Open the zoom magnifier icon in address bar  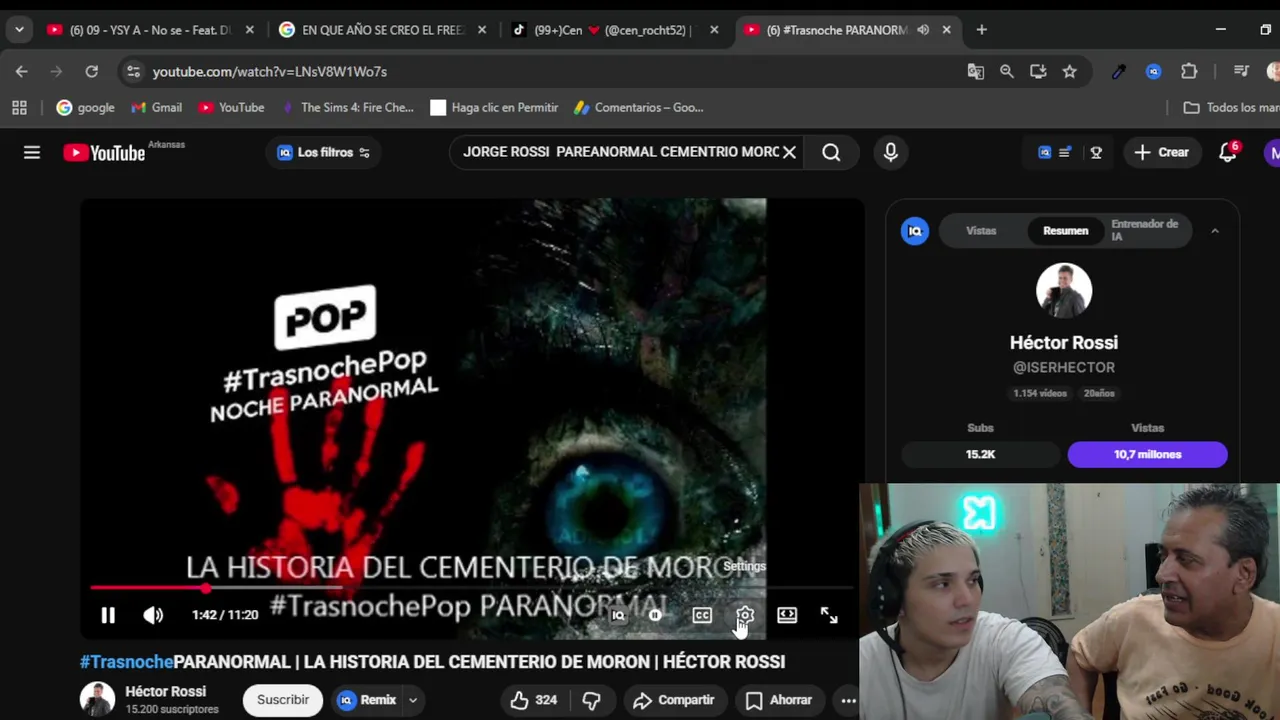[x=1007, y=71]
